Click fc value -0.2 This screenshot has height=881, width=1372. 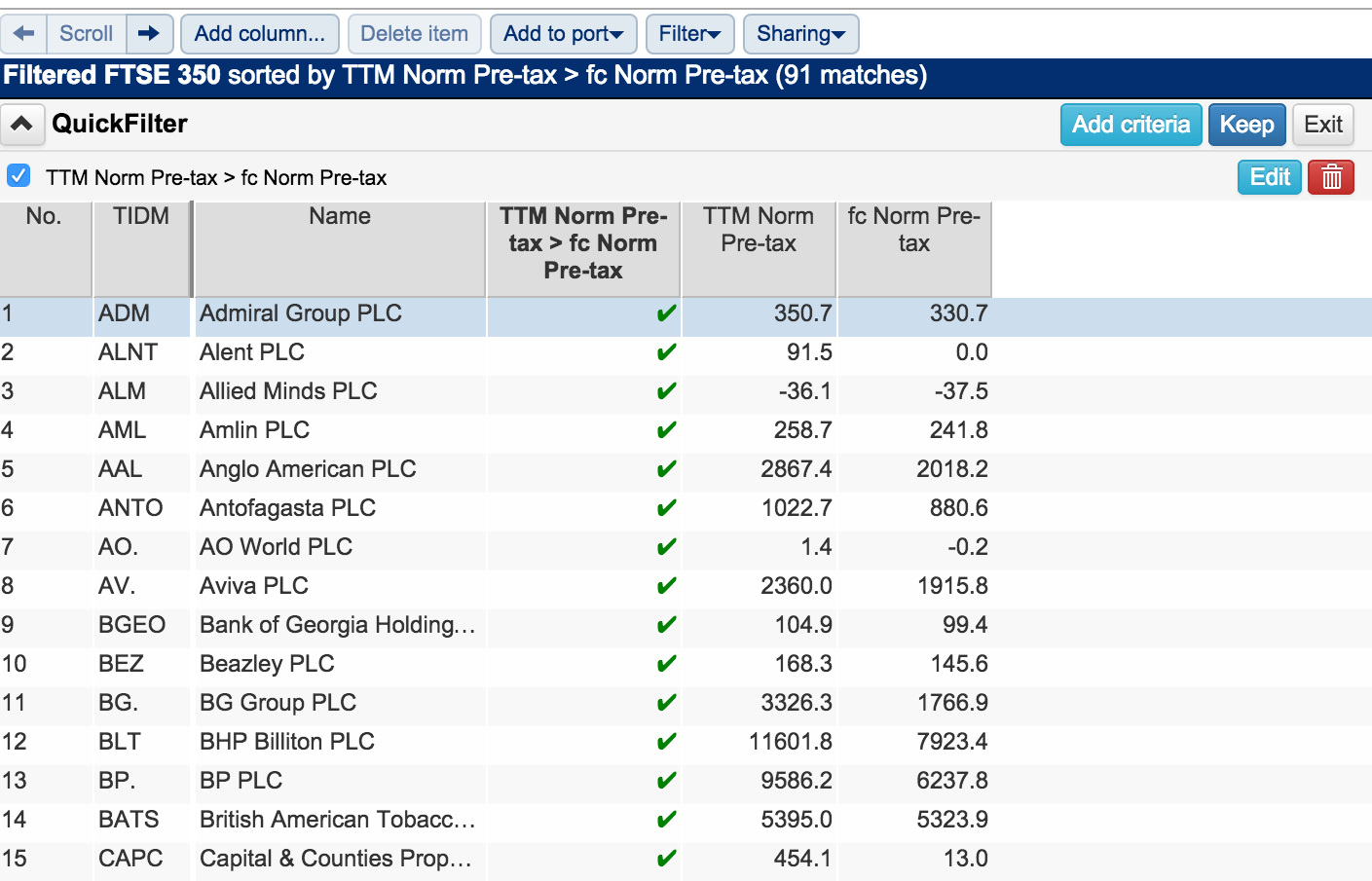(968, 547)
